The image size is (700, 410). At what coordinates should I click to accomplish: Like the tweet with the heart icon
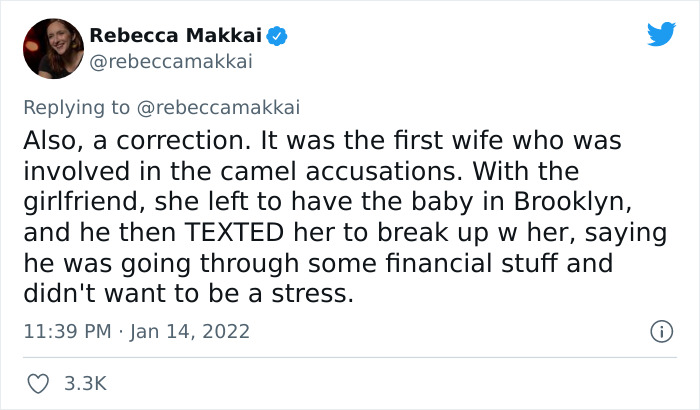click(40, 383)
